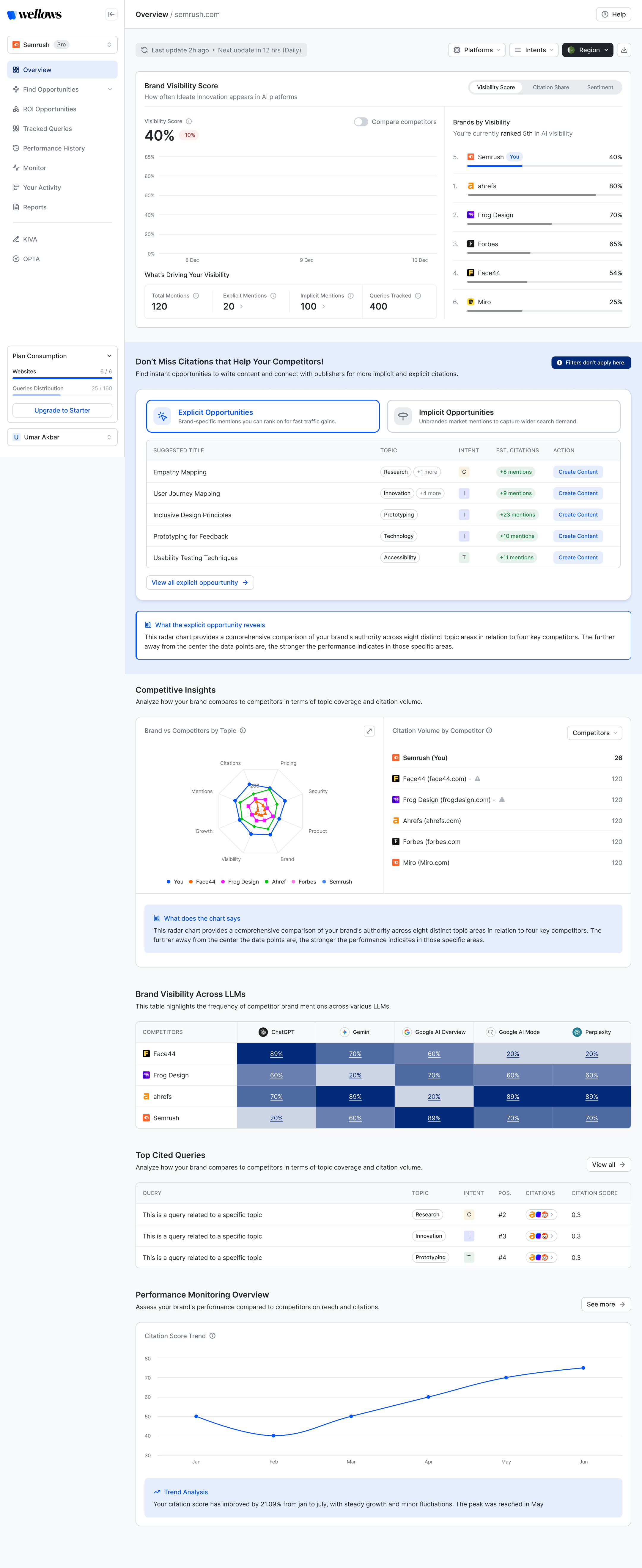Toggle the Compare competitors switch

click(361, 122)
